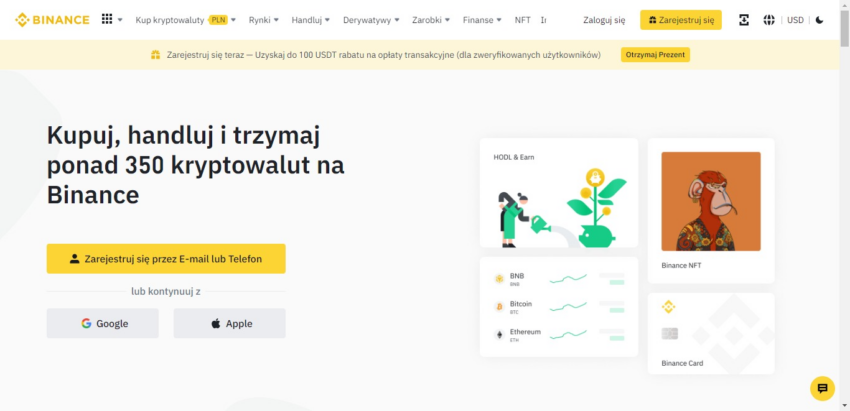
Task: Select the USD currency option
Action: [795, 20]
